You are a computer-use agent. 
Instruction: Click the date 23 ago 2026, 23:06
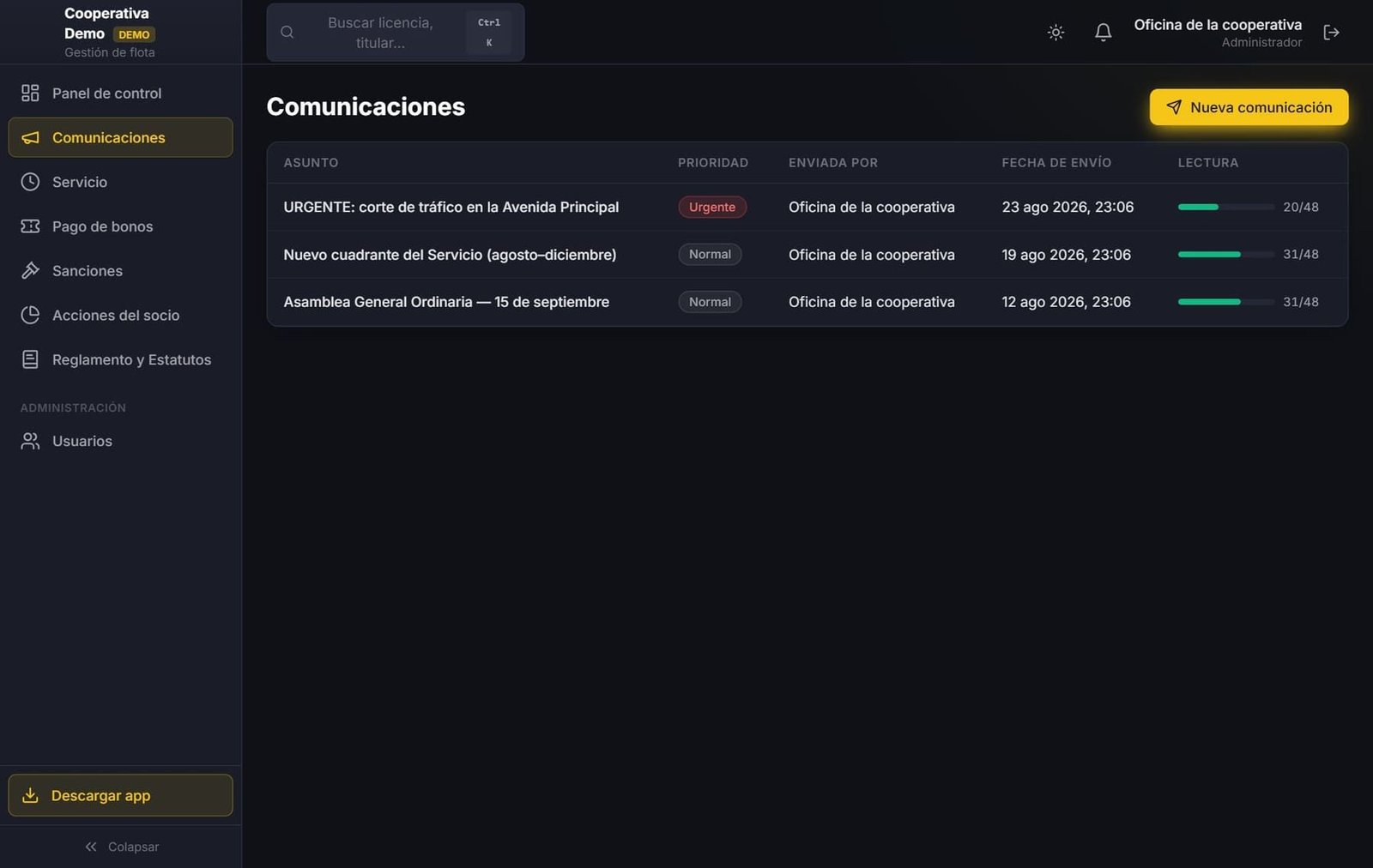1068,207
